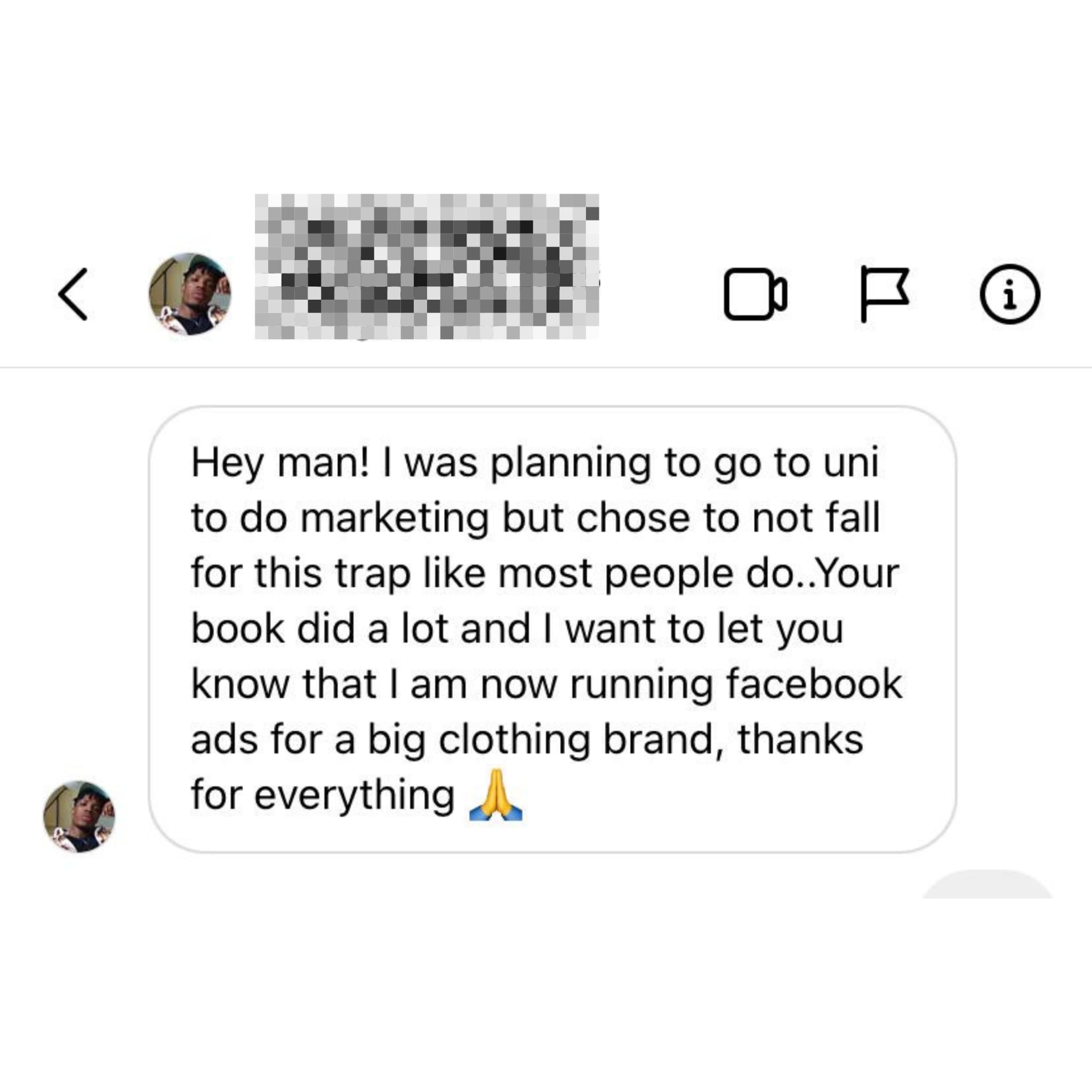
Task: Open the header profile picture
Action: click(190, 294)
